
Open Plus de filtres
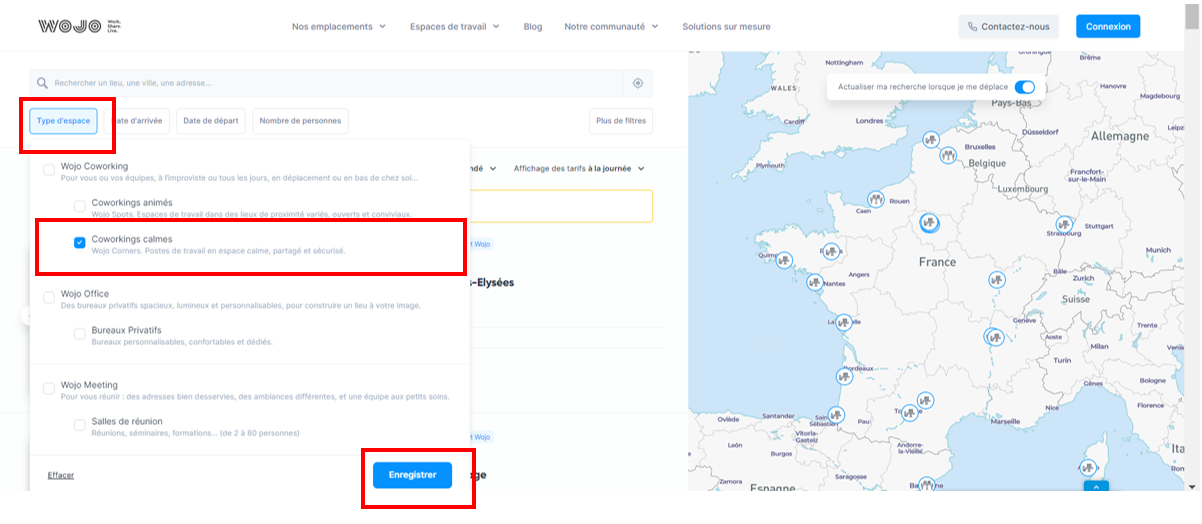pyautogui.click(x=621, y=121)
